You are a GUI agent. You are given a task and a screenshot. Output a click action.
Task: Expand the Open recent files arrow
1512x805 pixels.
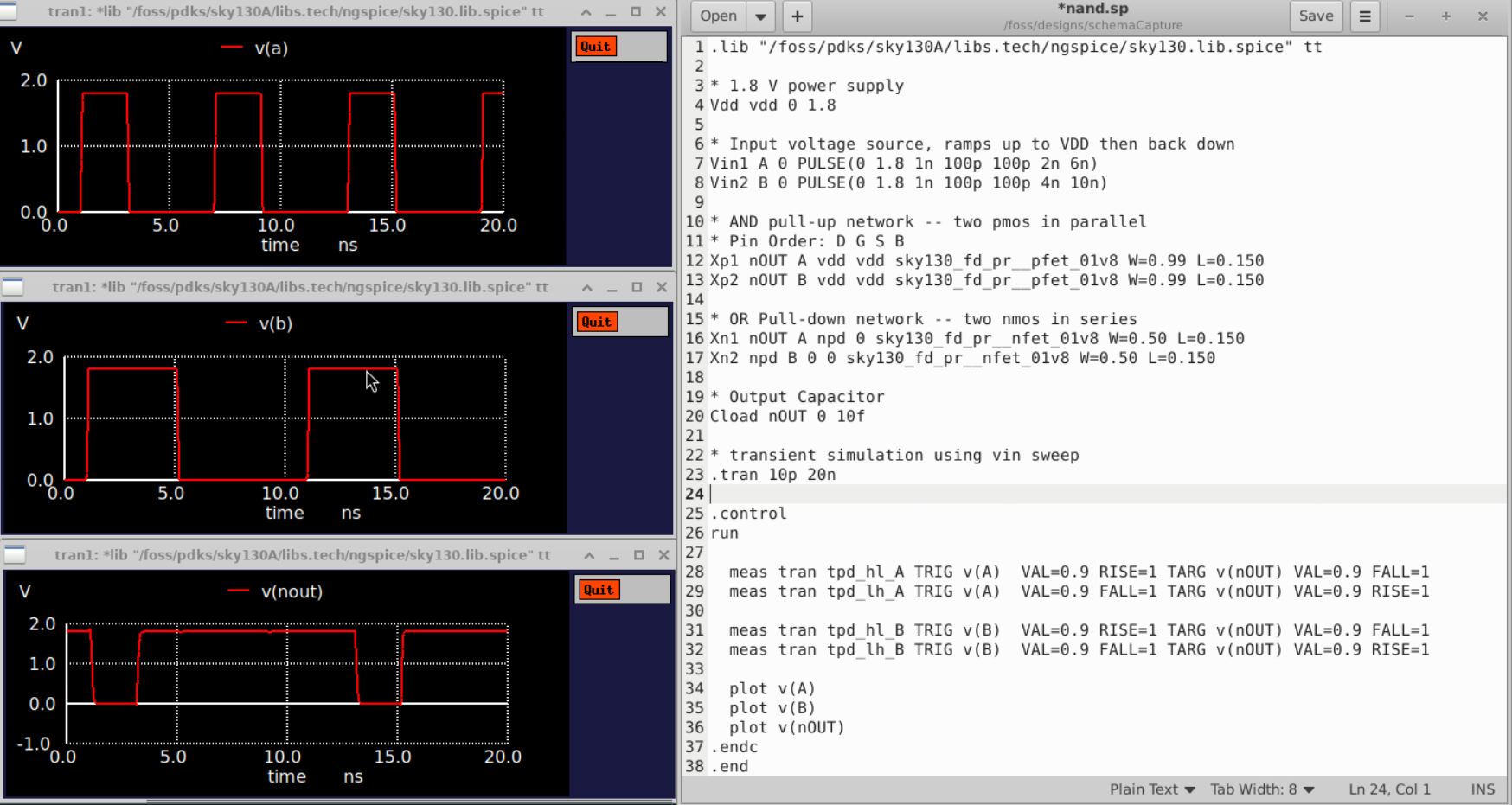(x=760, y=16)
